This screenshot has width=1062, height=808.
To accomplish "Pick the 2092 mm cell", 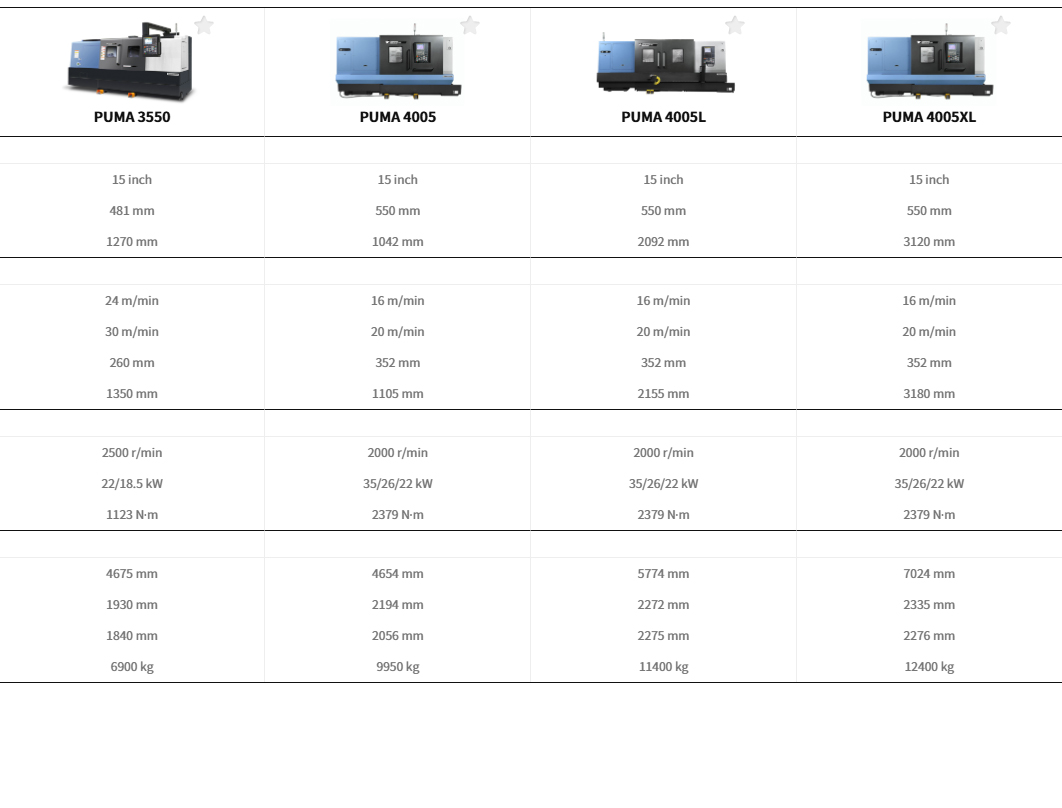I will point(664,242).
